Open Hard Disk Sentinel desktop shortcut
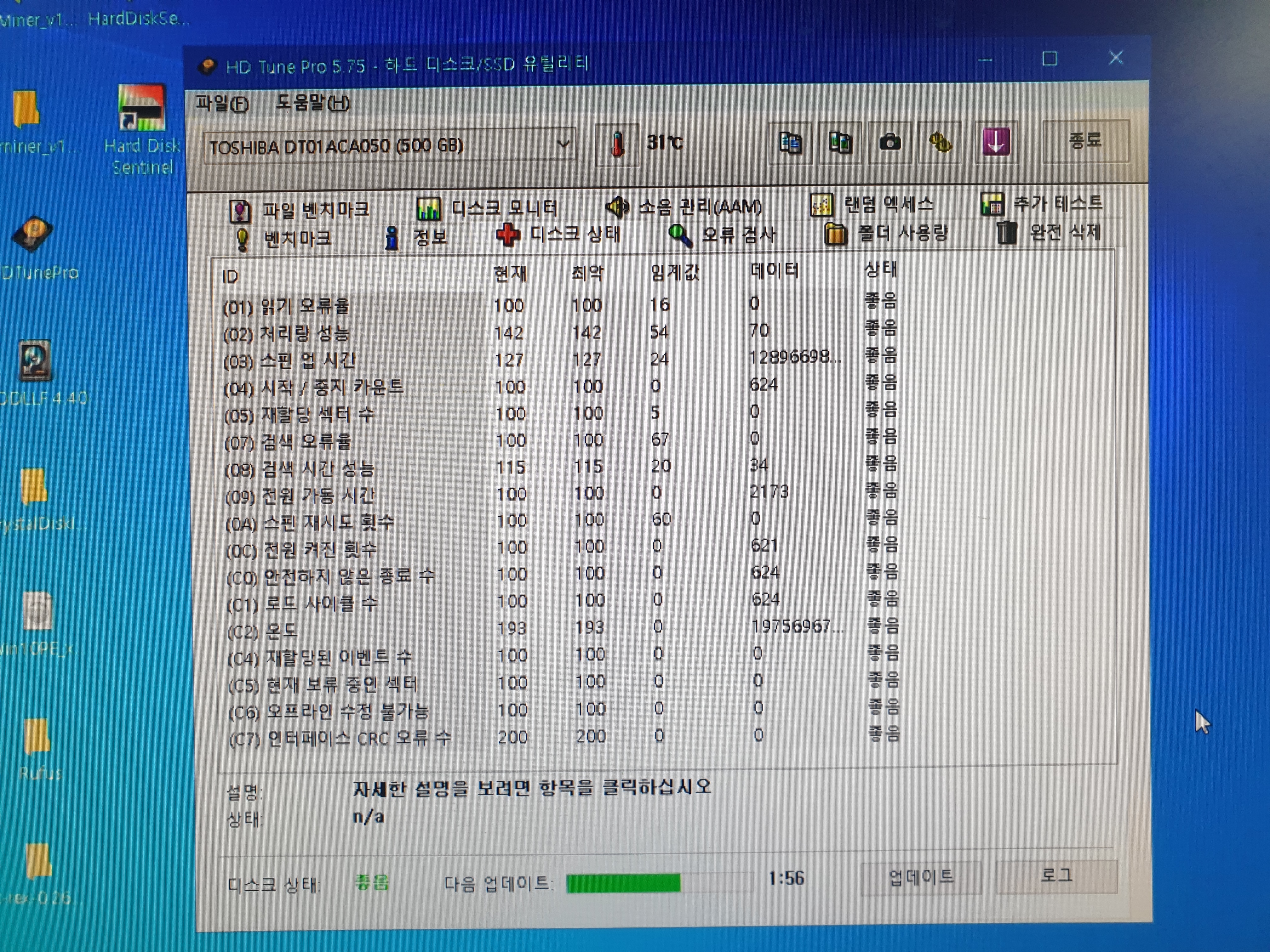The image size is (1270, 952). coord(142,130)
